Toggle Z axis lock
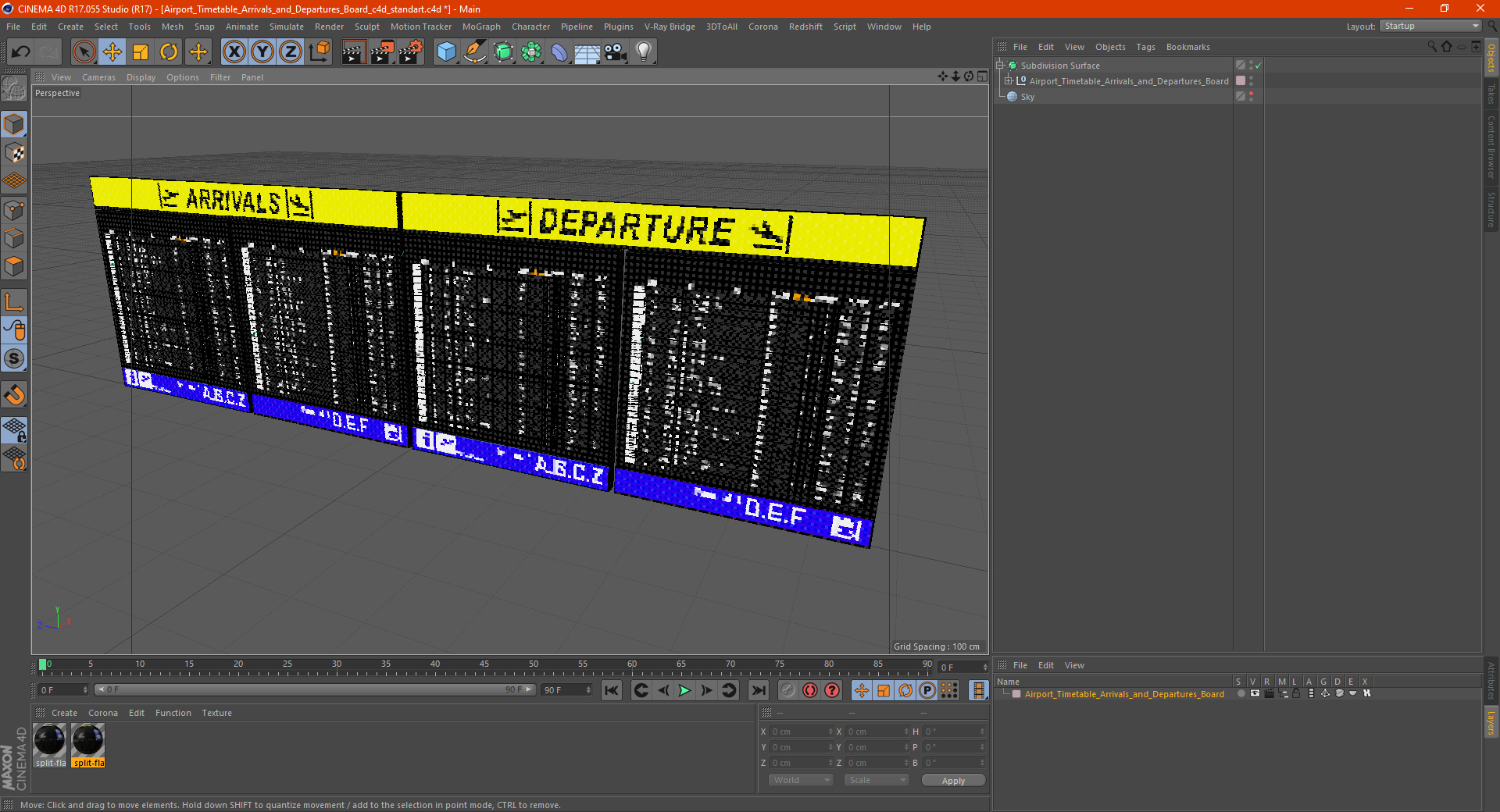The height and width of the screenshot is (812, 1500). [x=291, y=52]
